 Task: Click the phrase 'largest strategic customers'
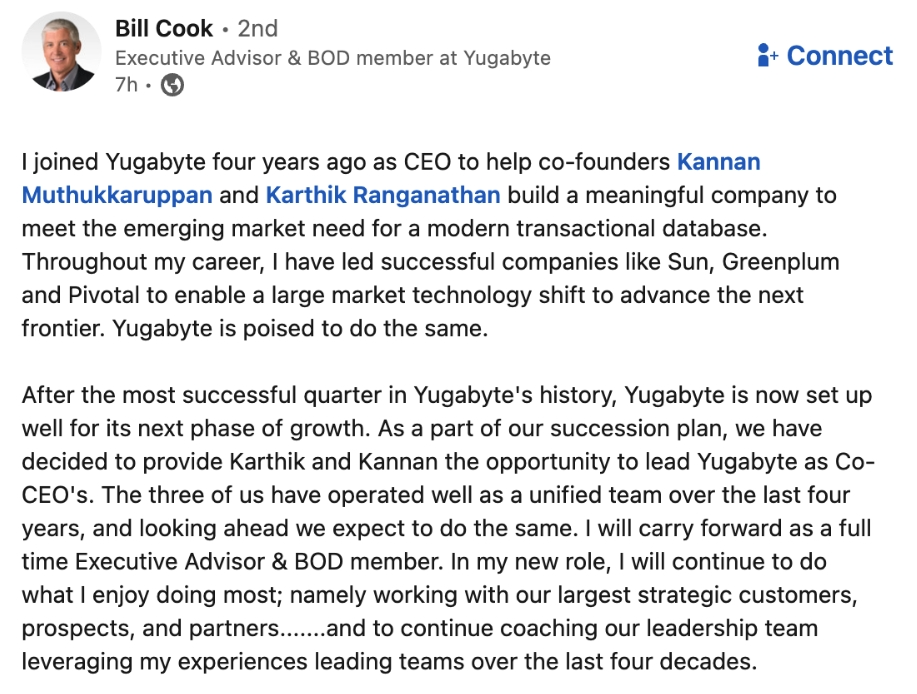tap(716, 595)
